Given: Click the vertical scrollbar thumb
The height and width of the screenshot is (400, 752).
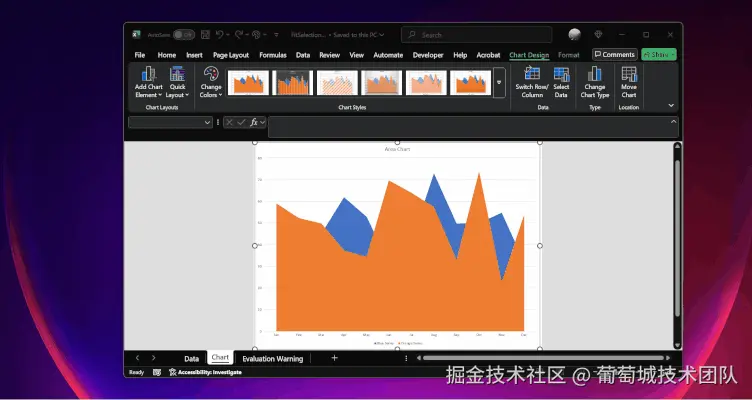Looking at the screenshot, I should click(x=677, y=238).
